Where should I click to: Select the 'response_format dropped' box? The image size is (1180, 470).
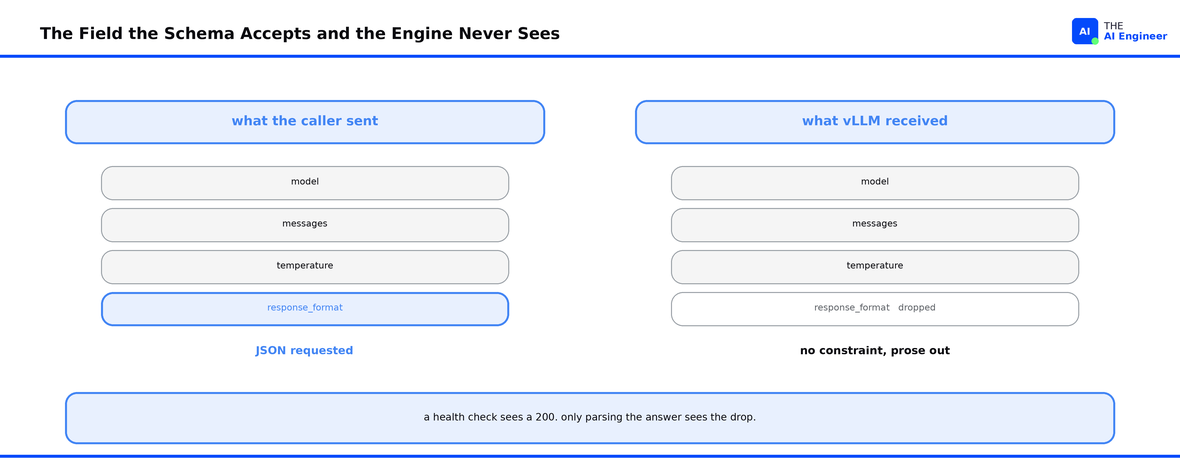click(x=874, y=309)
